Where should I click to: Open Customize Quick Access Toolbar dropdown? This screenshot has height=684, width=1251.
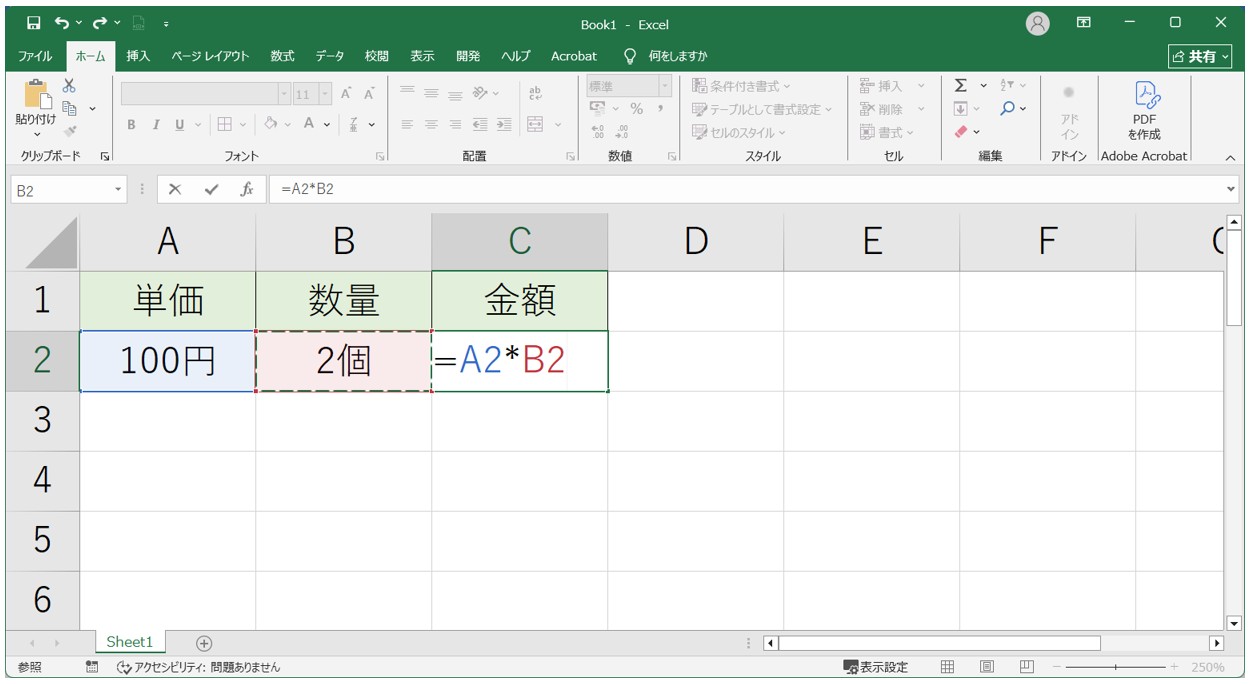pyautogui.click(x=165, y=23)
